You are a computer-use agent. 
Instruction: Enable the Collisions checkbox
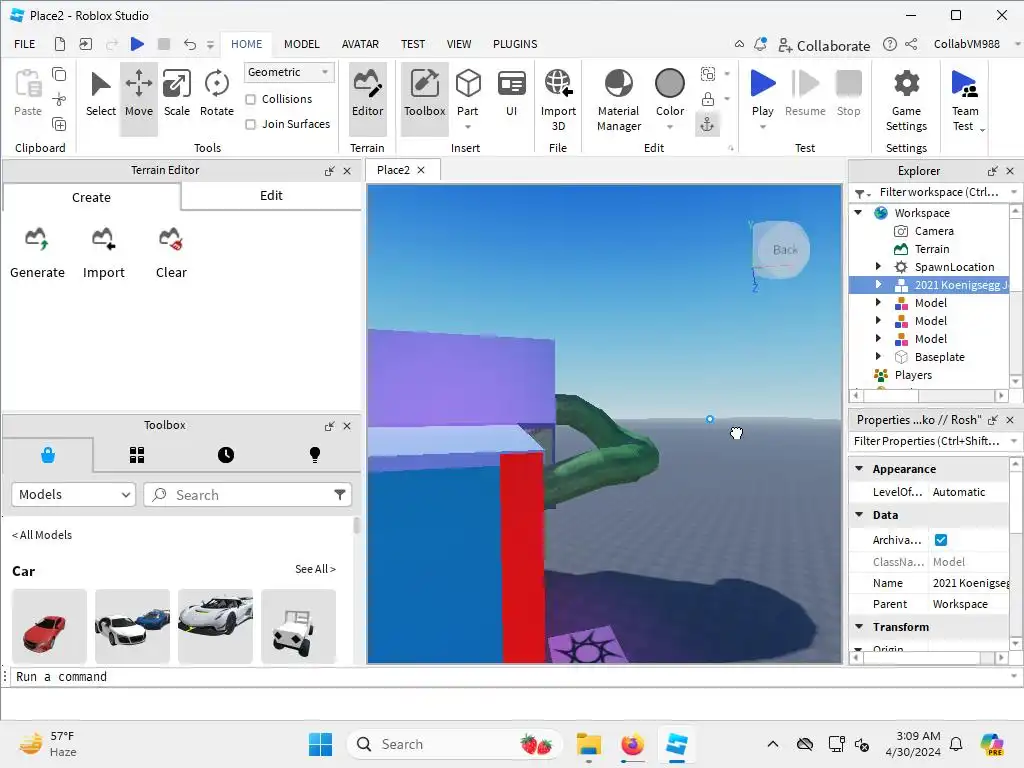(x=250, y=99)
